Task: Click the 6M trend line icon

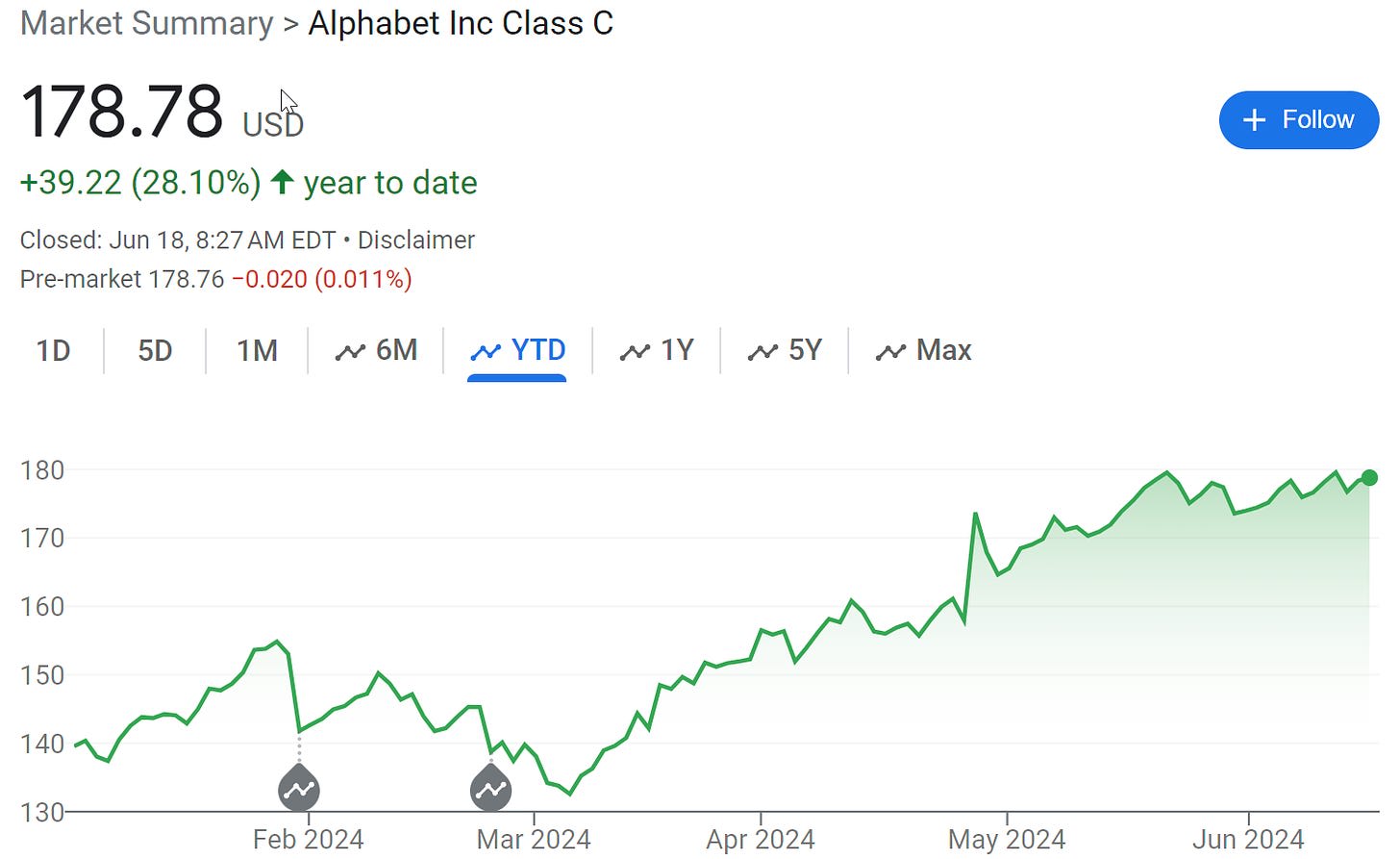Action: (350, 352)
